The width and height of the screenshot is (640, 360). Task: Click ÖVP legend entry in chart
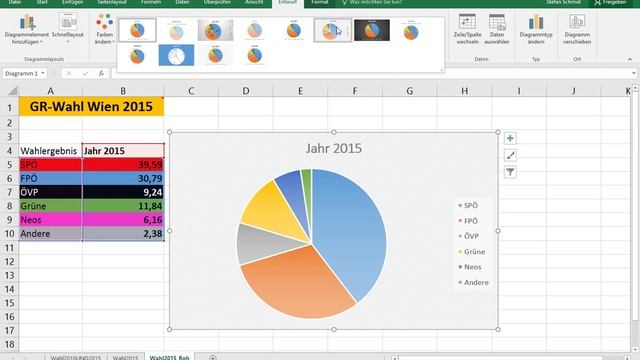click(469, 236)
